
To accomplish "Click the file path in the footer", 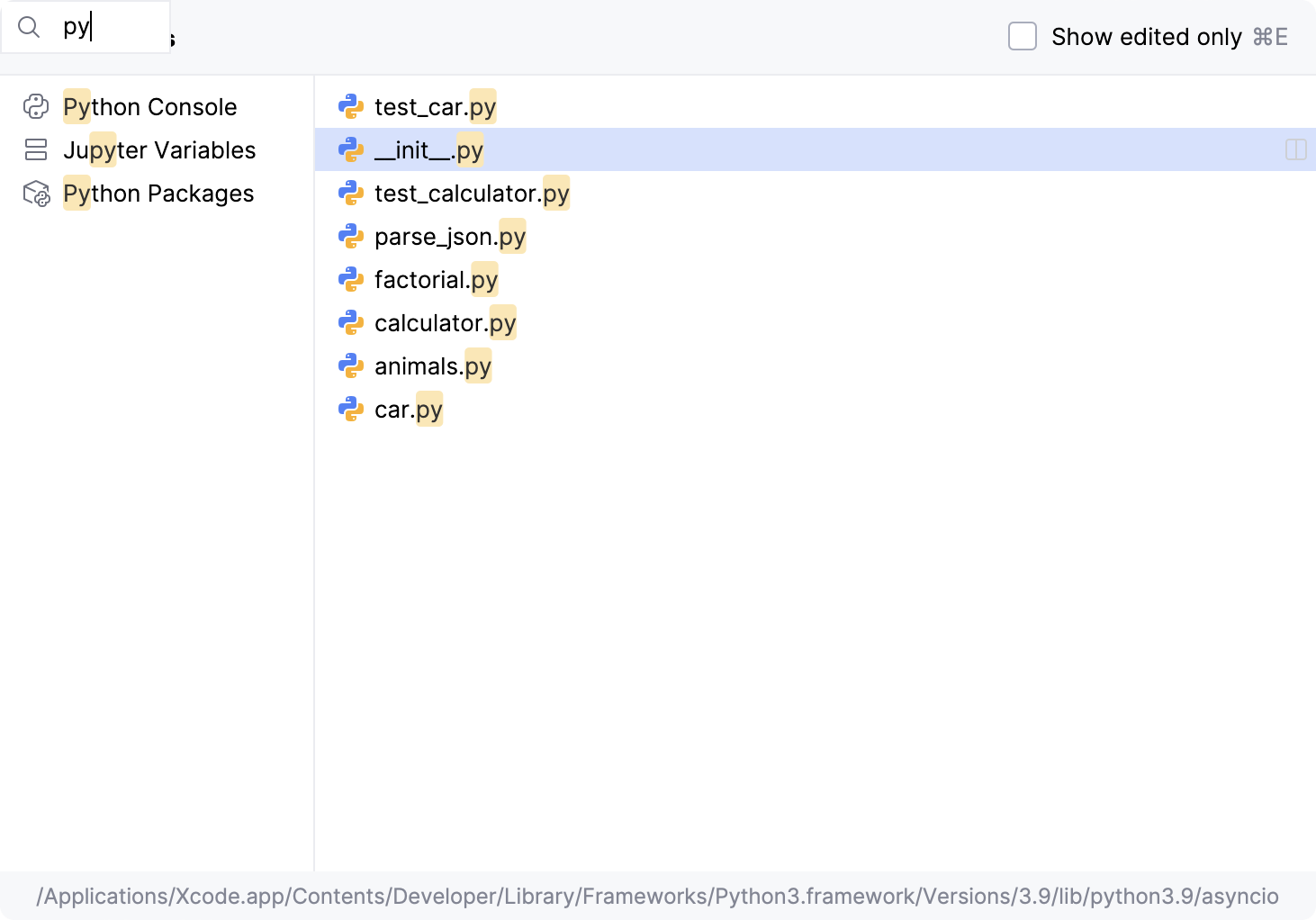I will pos(657,897).
